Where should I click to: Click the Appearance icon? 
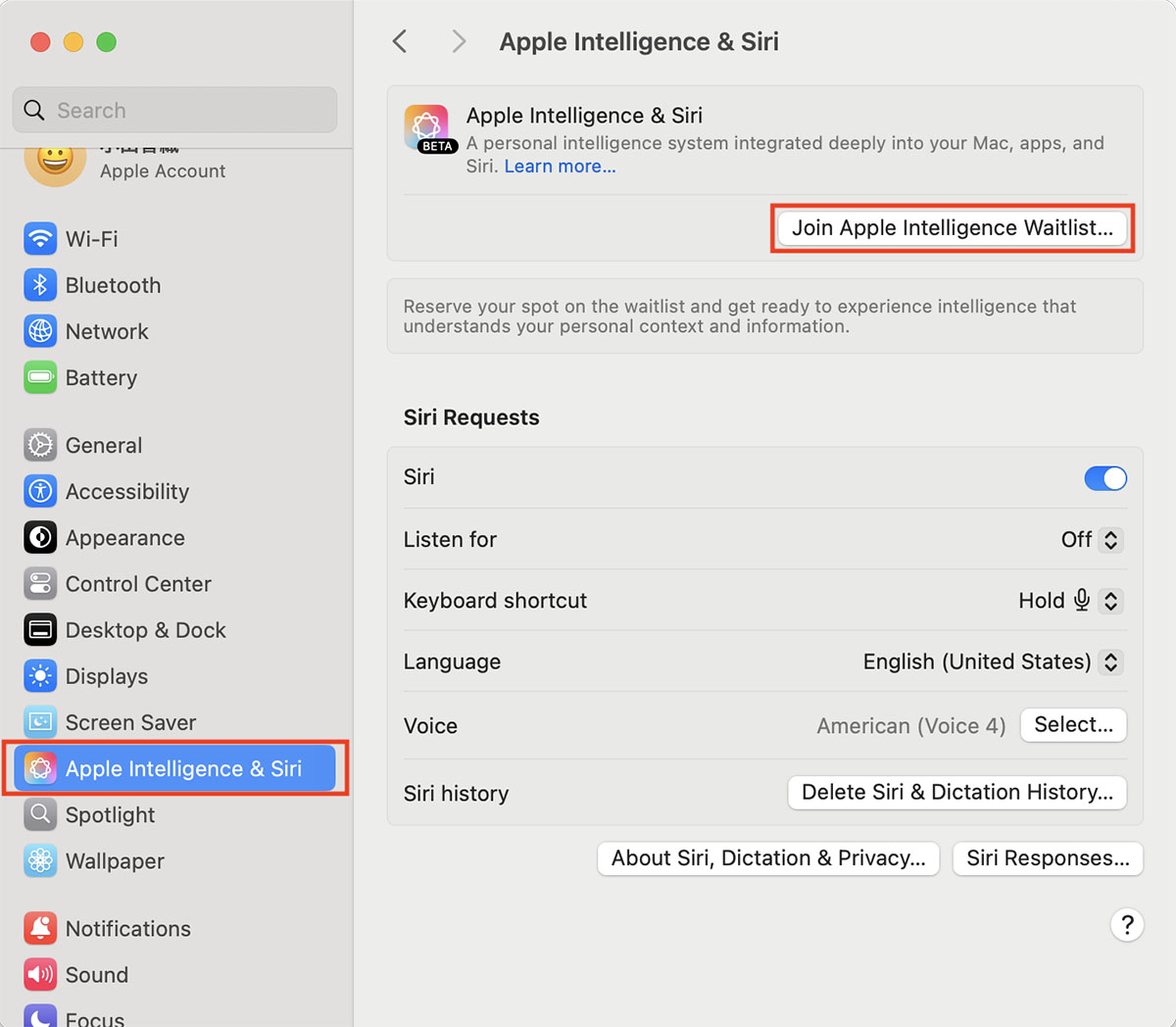40,537
